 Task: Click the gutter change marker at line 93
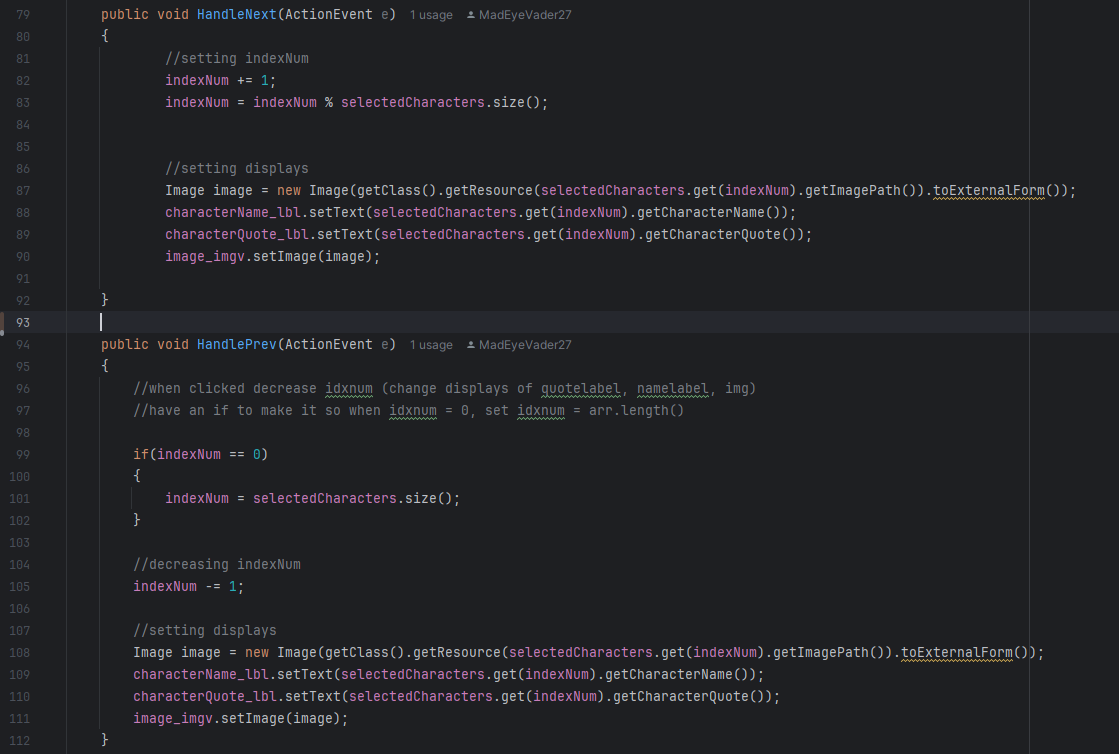(x=3, y=322)
